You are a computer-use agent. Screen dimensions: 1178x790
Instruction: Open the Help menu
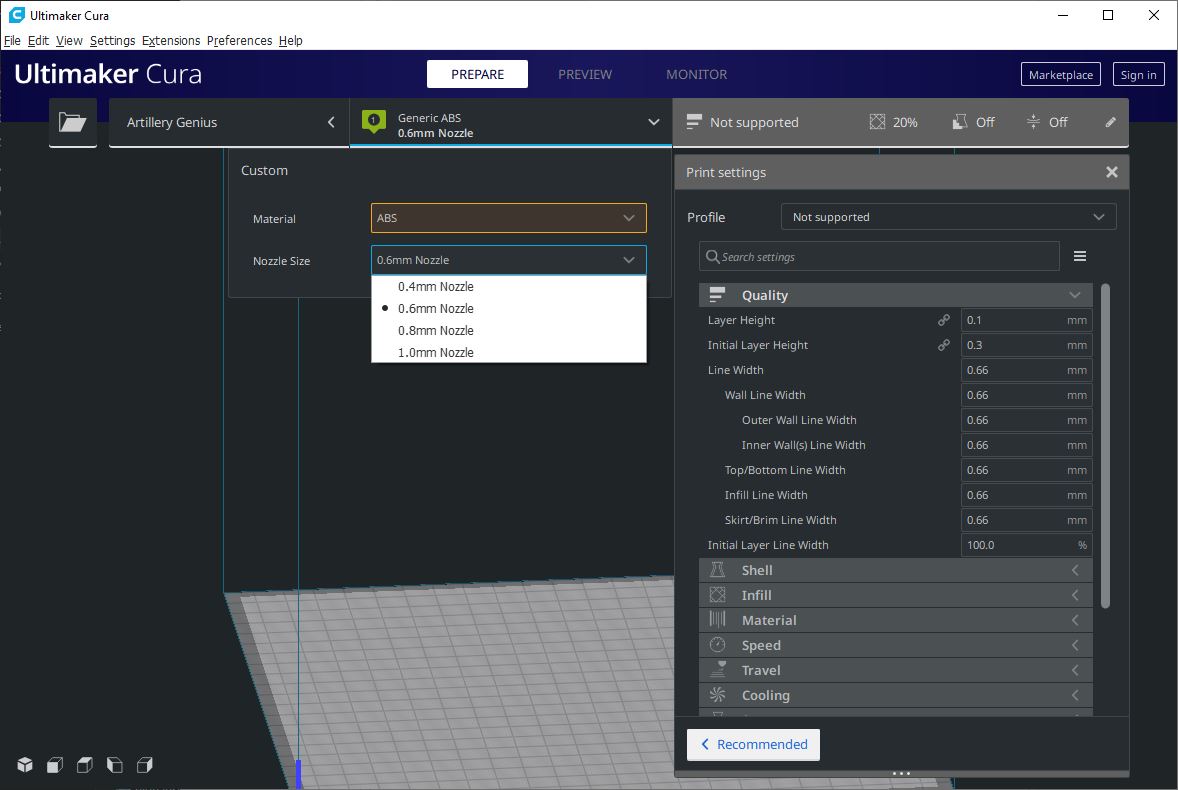pos(291,41)
